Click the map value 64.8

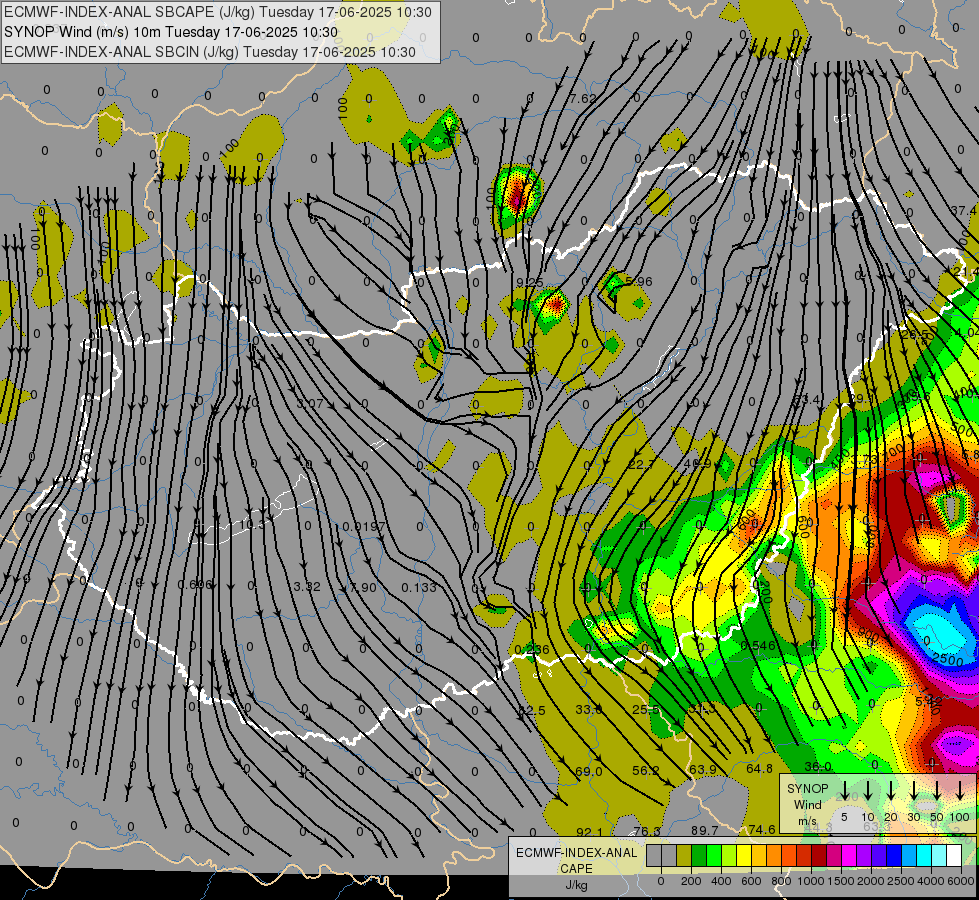point(759,769)
